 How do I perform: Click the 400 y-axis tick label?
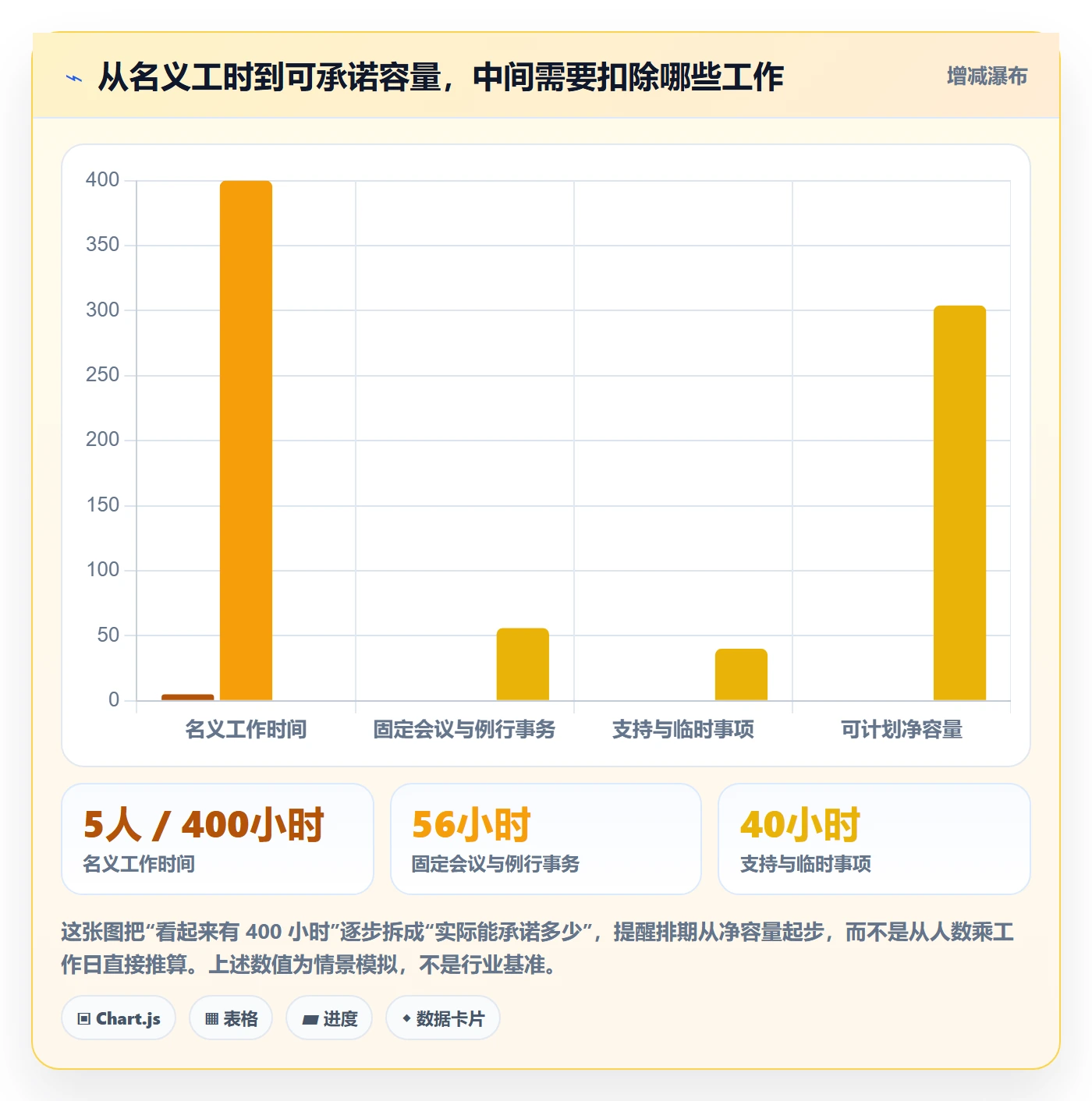tap(103, 180)
